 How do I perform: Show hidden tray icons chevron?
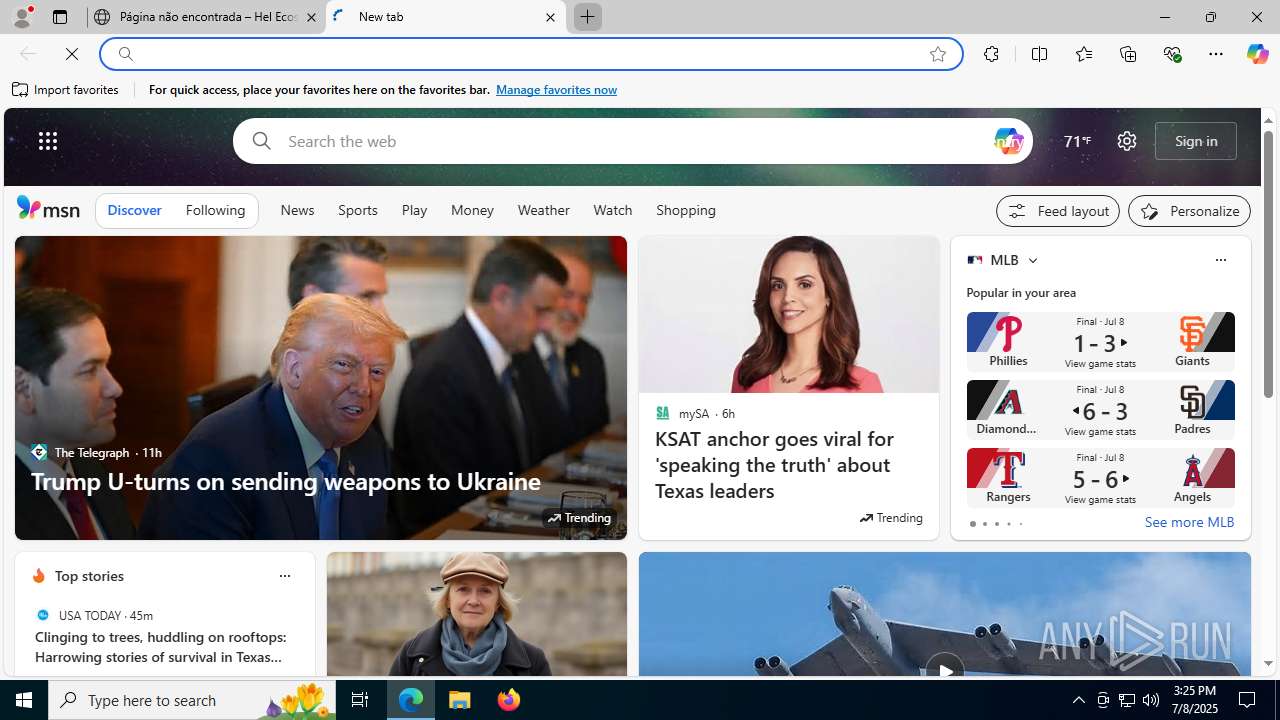click(1078, 700)
